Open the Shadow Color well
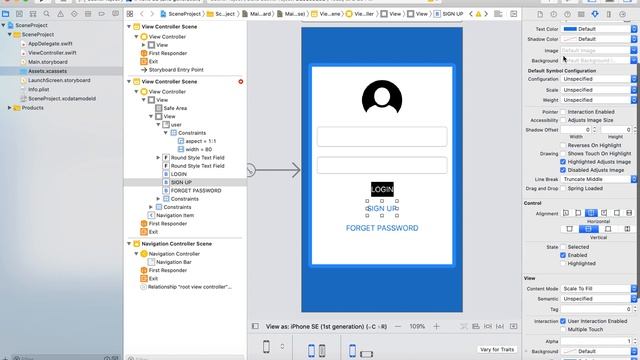This screenshot has width=640, height=360. coord(599,39)
